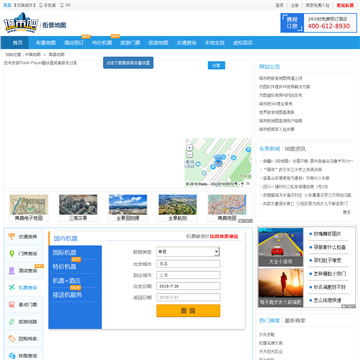Click the mini map panel
The width and height of the screenshot is (360, 360).
218,163
